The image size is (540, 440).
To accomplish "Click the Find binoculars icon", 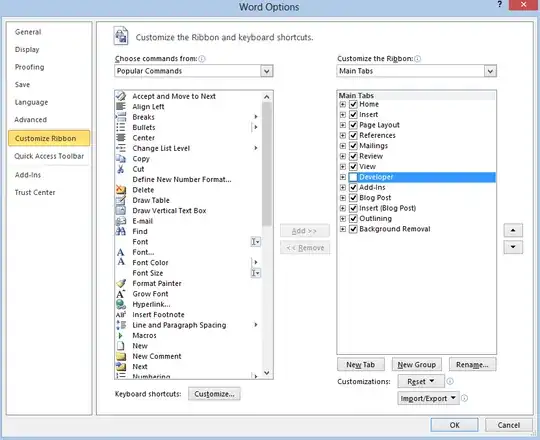I will point(121,231).
